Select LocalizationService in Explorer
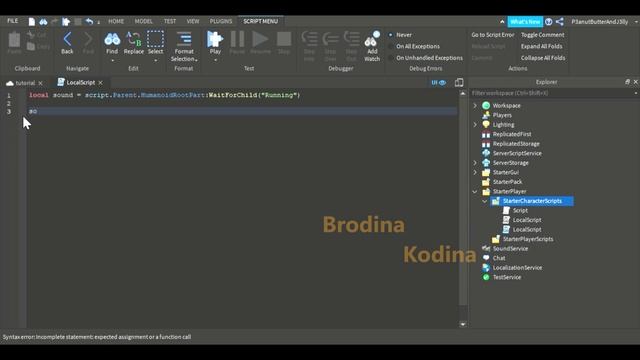This screenshot has height=360, width=640. coord(517,268)
